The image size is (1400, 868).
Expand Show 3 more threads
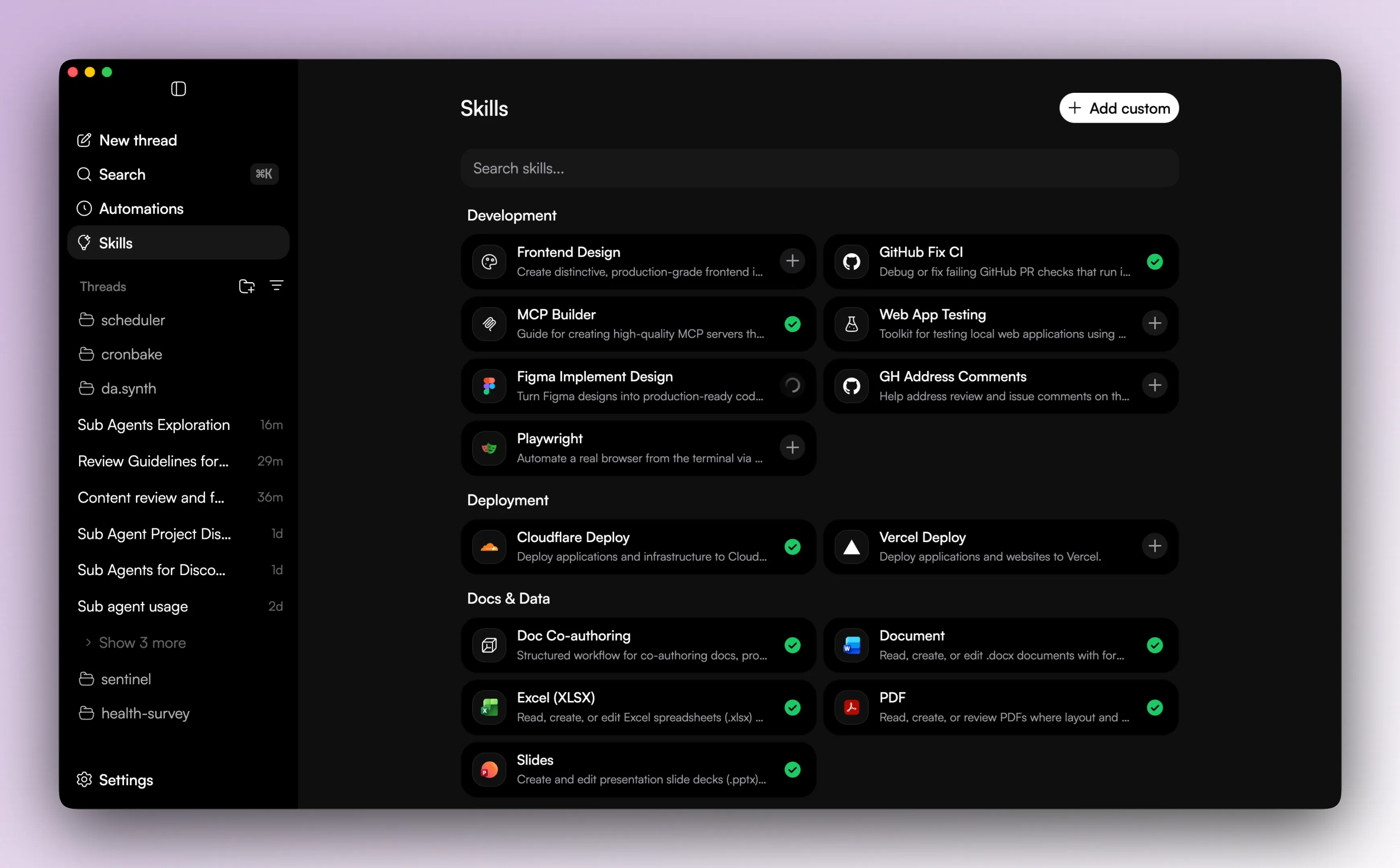(142, 643)
